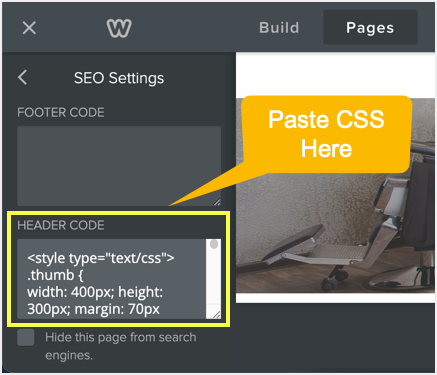This screenshot has height=375, width=437.
Task: Click the '.thumb {' code line
Action: (55, 275)
